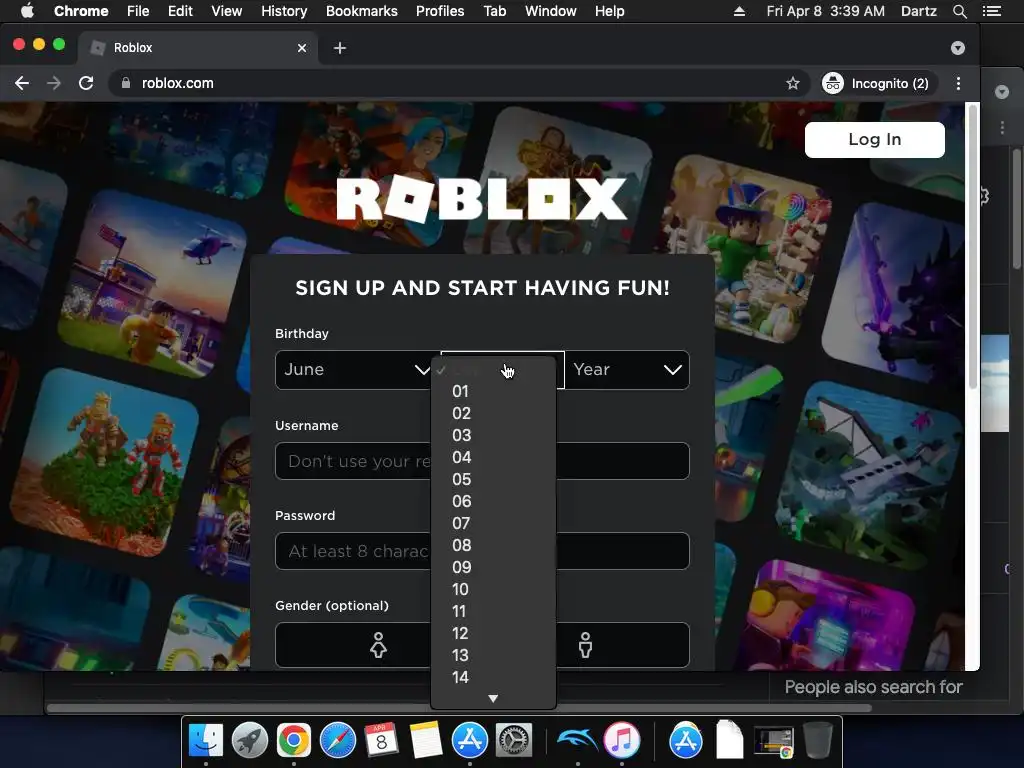The width and height of the screenshot is (1024, 768).
Task: Choose day 12 from the list
Action: pos(493,633)
